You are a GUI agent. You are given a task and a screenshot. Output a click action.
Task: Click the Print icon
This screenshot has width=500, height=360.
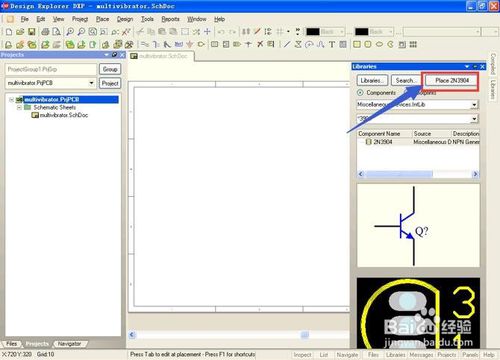(x=45, y=32)
